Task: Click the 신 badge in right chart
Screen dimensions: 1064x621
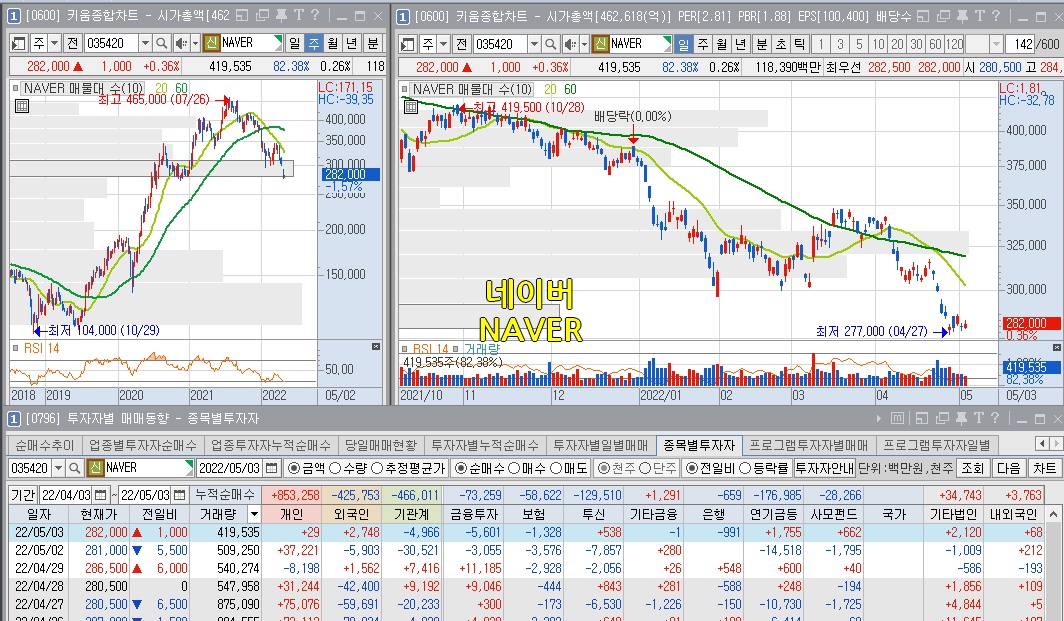Action: coord(600,44)
